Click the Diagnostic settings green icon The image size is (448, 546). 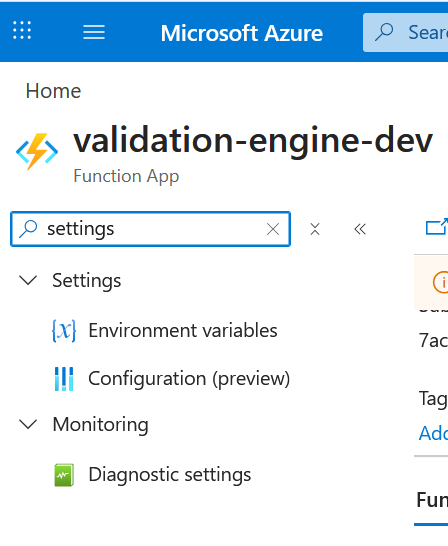click(64, 475)
